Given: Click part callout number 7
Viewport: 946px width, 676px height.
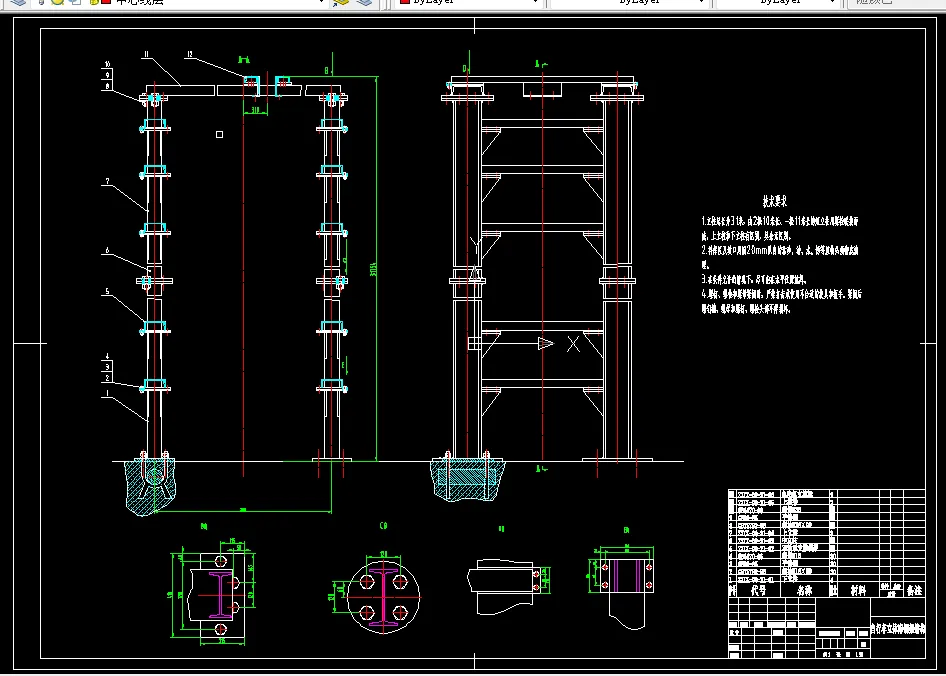Looking at the screenshot, I should pos(106,182).
